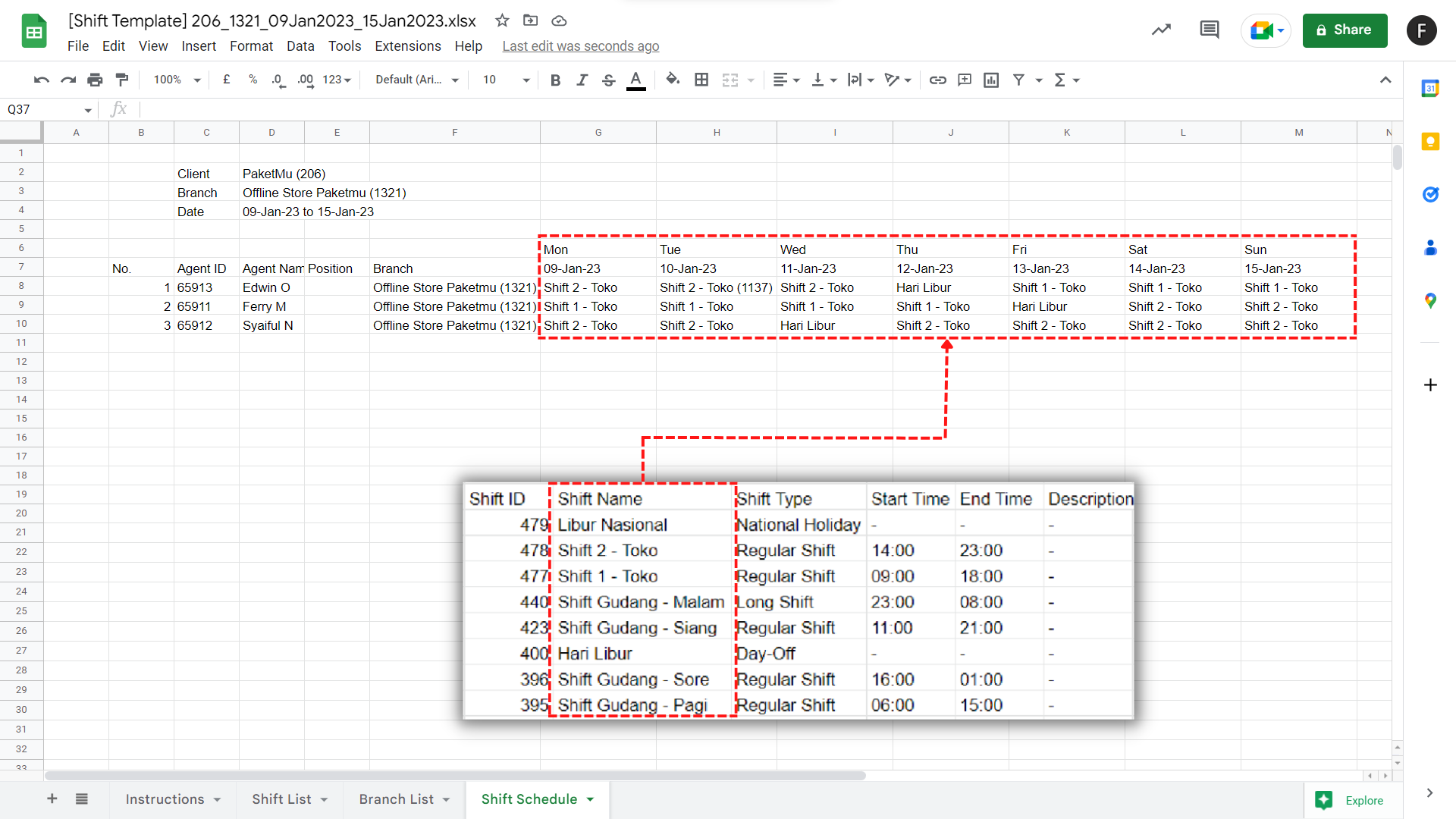1456x819 pixels.
Task: Toggle bold formatting
Action: pos(555,80)
